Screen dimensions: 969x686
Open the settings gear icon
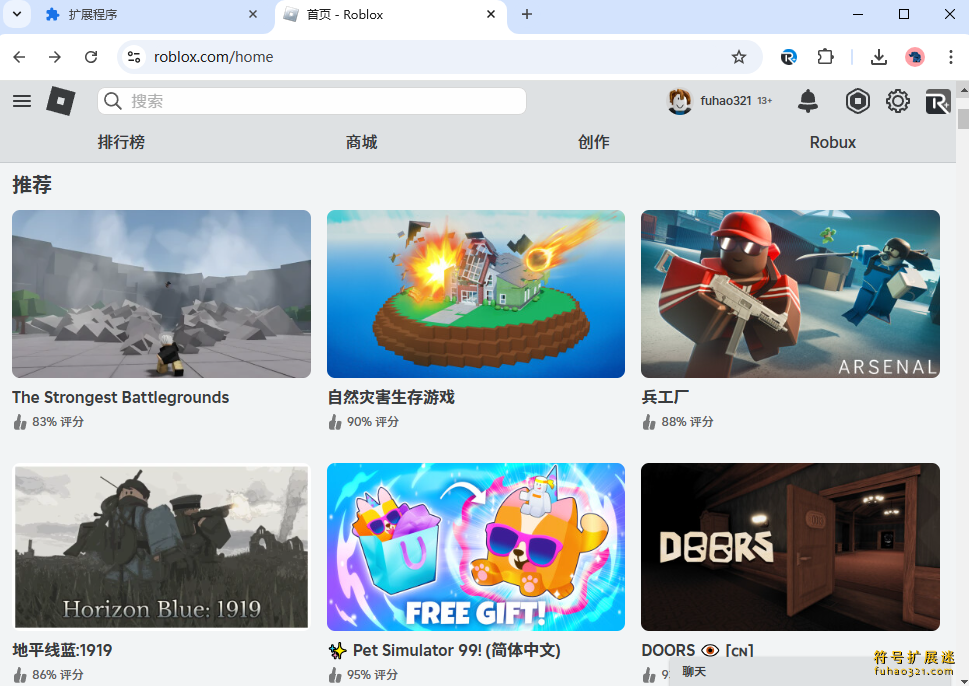897,101
